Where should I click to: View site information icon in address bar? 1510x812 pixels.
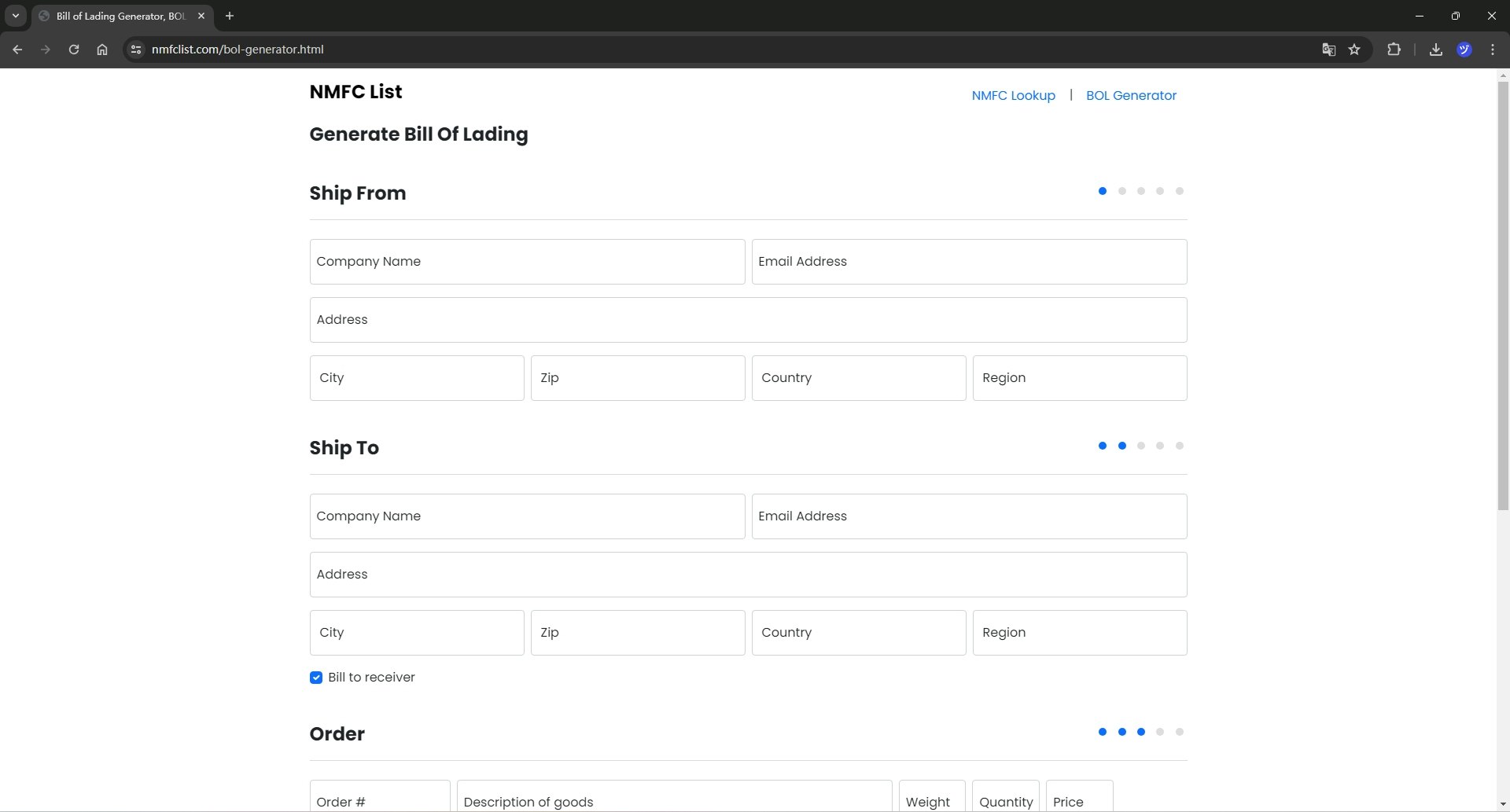tap(136, 50)
